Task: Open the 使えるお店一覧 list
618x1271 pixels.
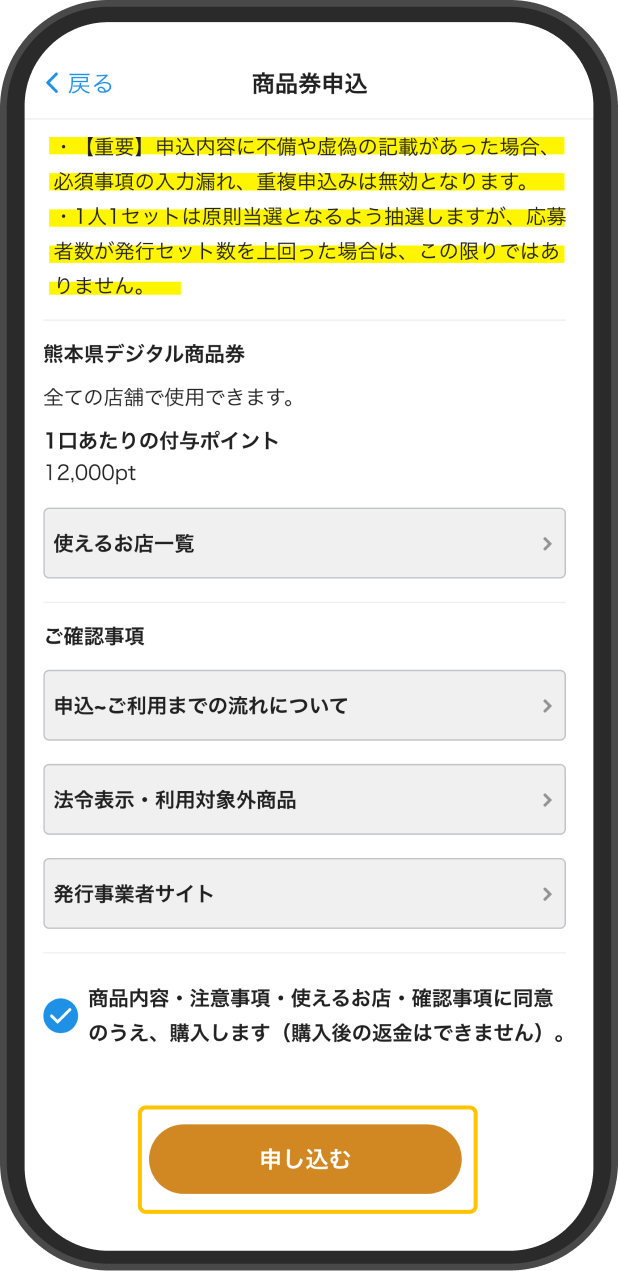Action: (305, 543)
